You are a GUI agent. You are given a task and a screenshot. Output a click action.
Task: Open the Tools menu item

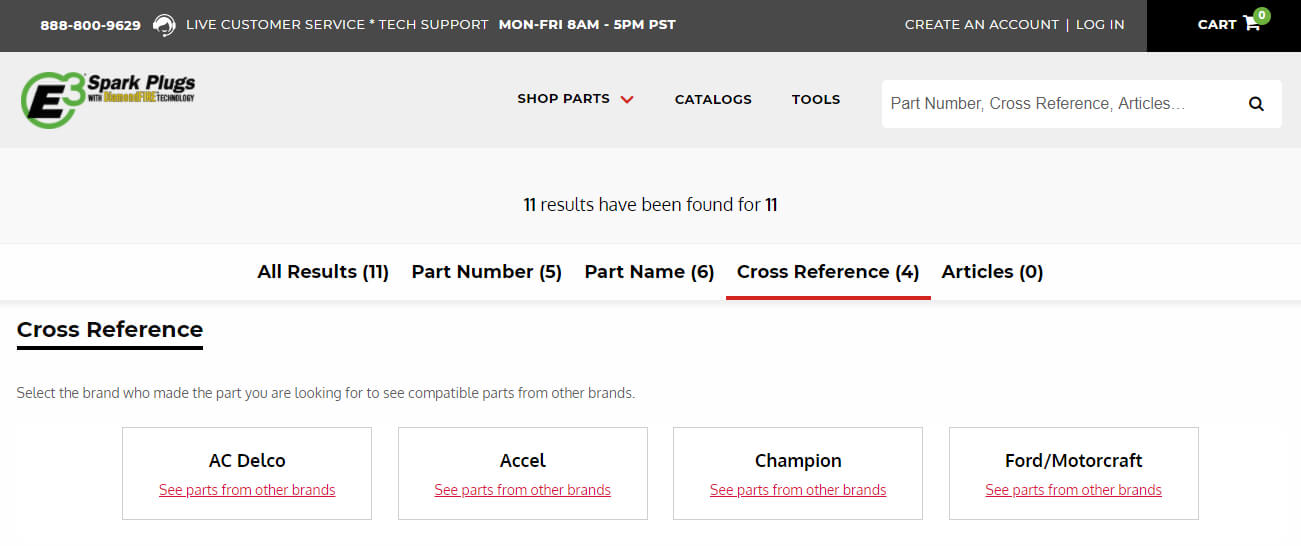(x=816, y=99)
